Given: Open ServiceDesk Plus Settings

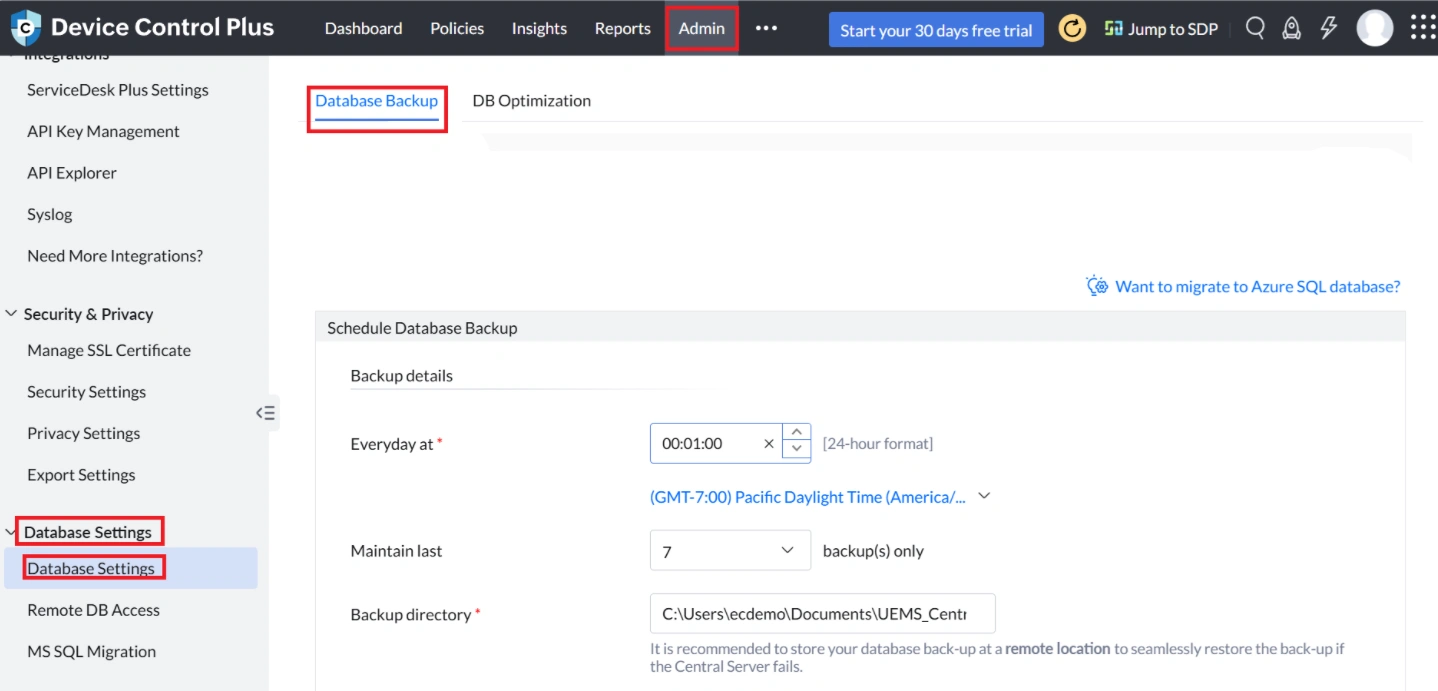Looking at the screenshot, I should click(x=118, y=90).
